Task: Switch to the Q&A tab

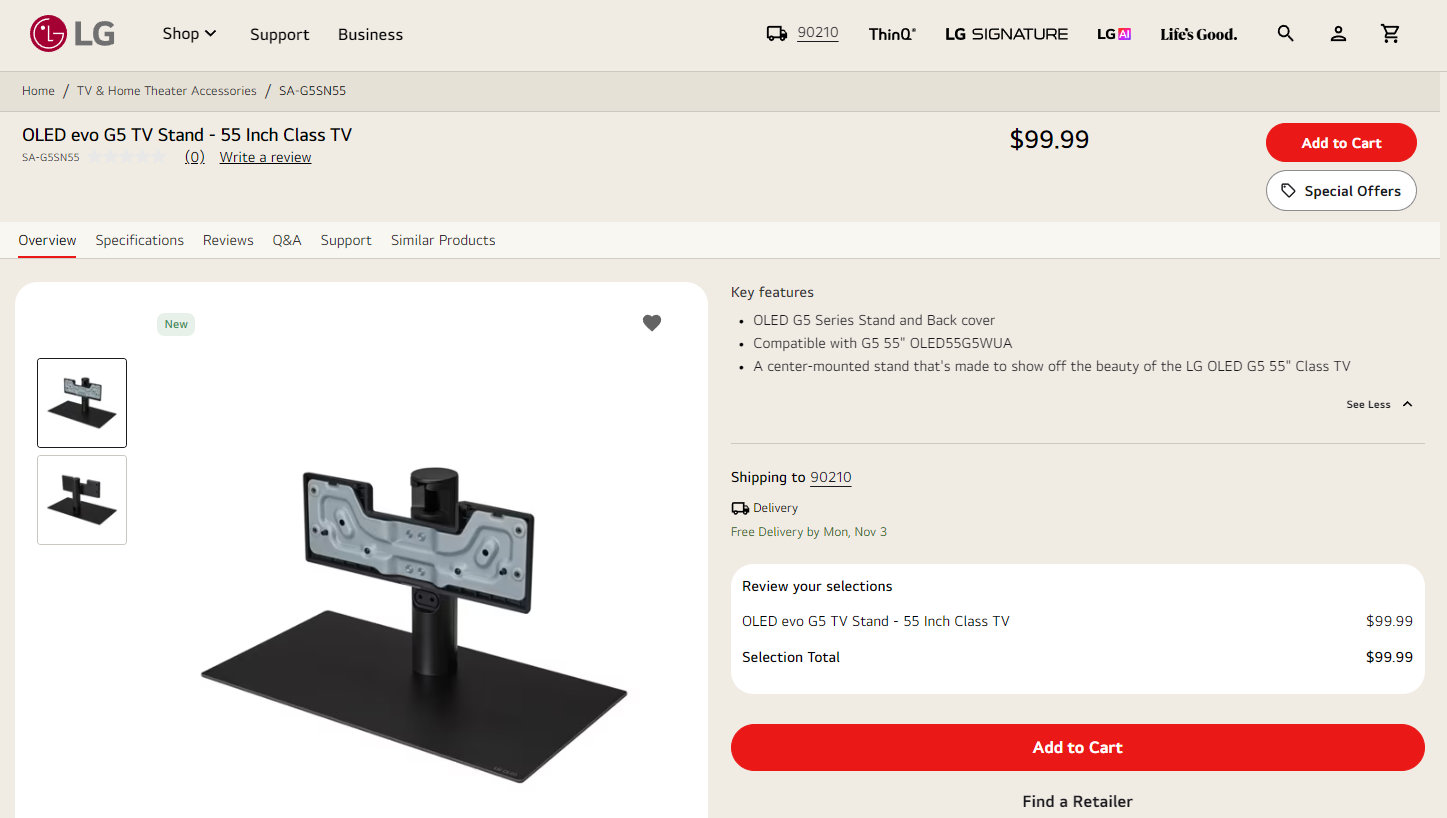Action: coord(287,240)
